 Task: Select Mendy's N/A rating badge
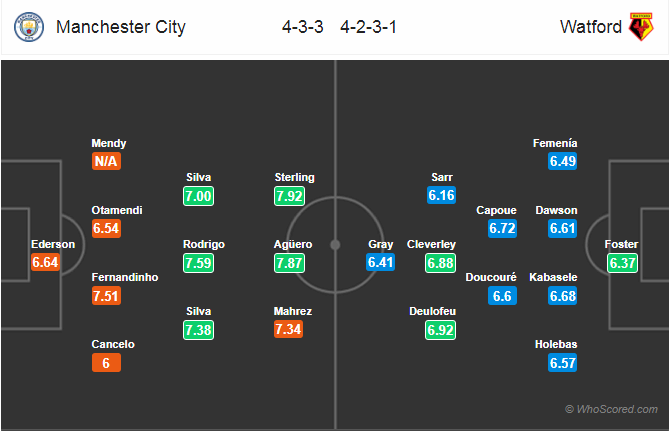[106, 161]
